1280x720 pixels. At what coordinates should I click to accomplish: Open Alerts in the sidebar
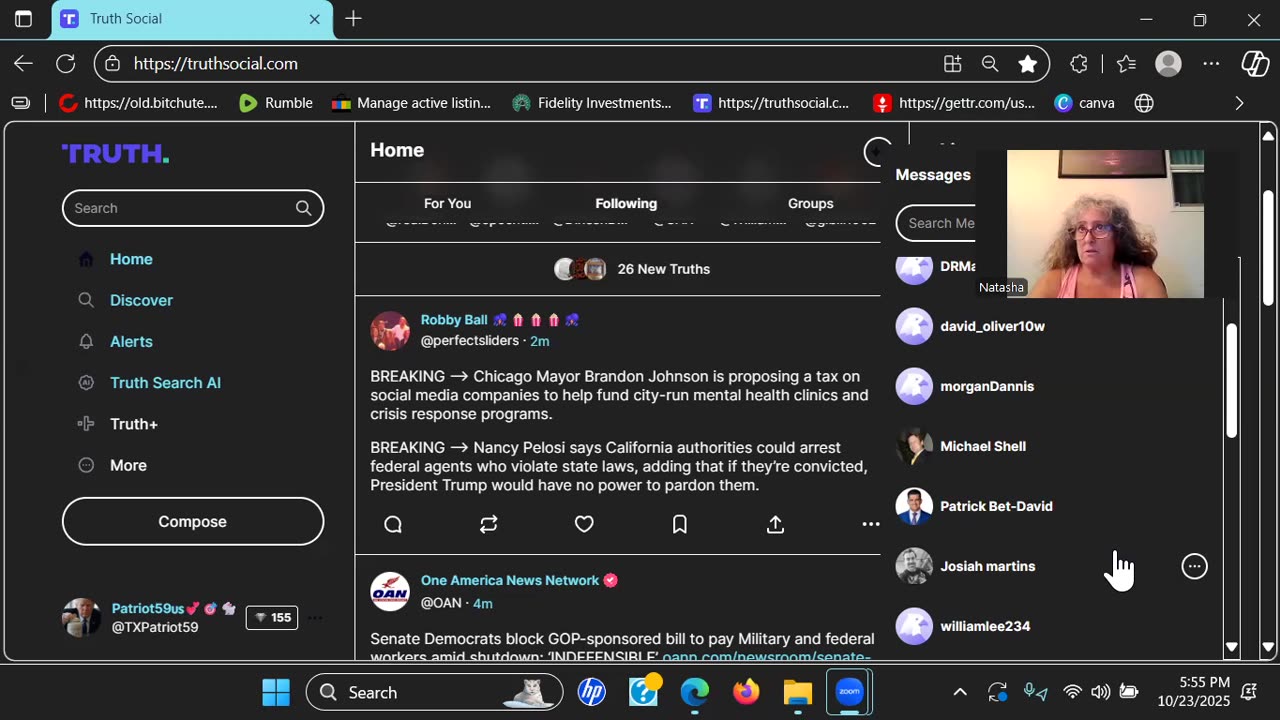(x=131, y=341)
